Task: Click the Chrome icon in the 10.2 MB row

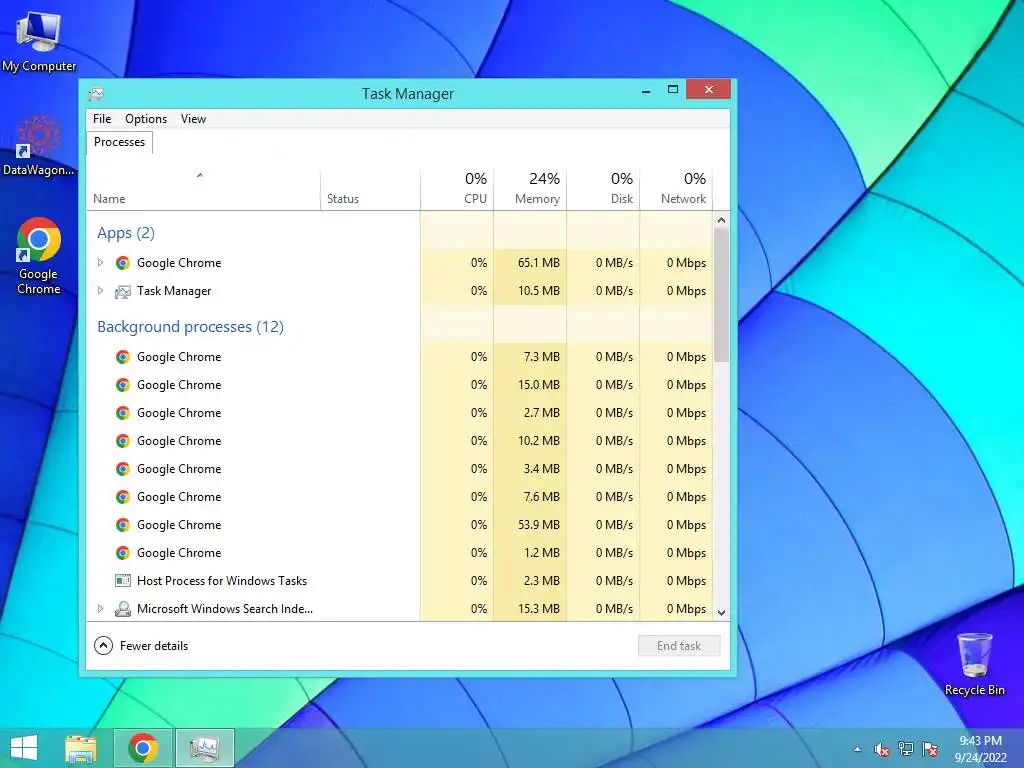Action: pos(122,441)
